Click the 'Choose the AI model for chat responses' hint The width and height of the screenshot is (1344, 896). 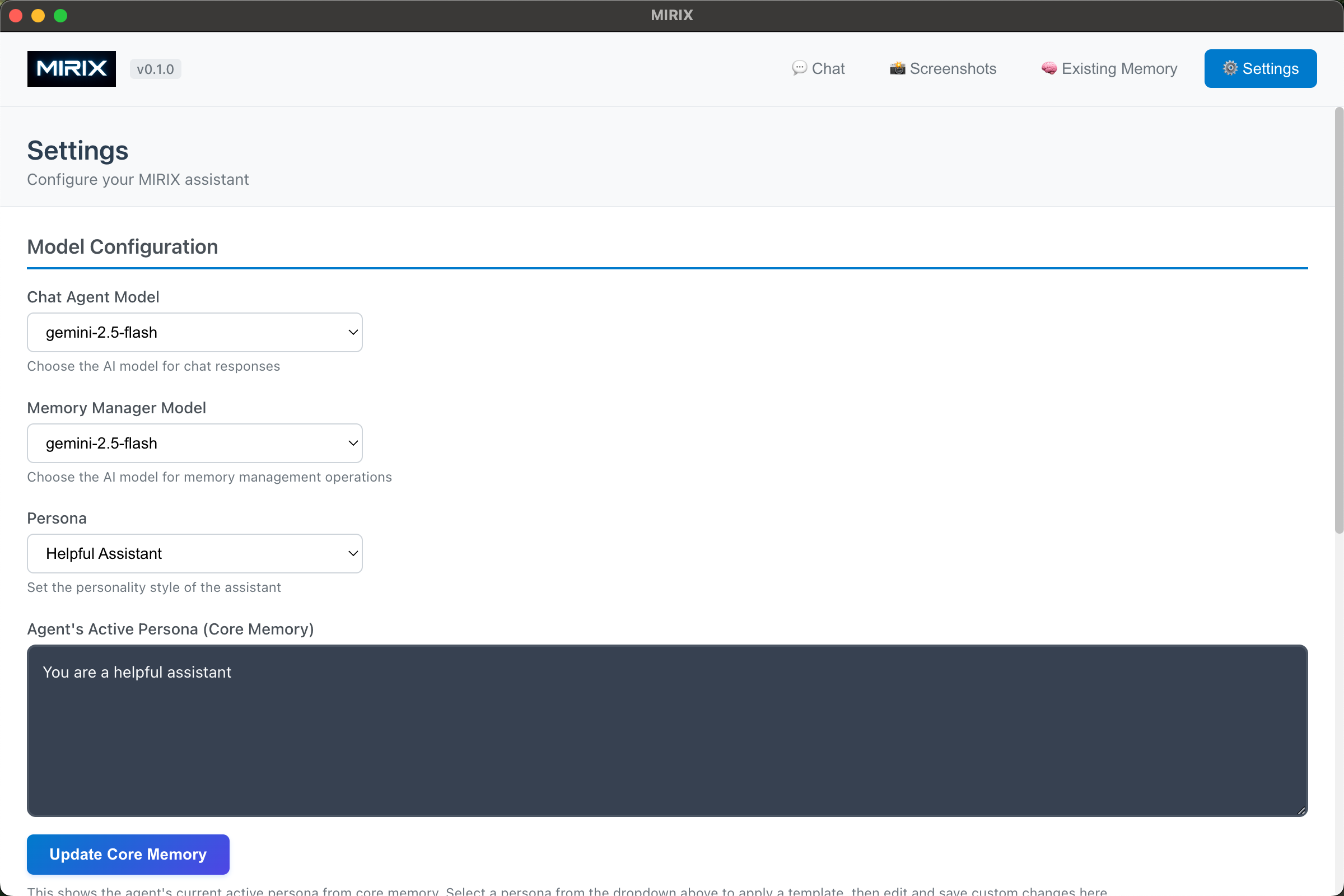(x=153, y=366)
